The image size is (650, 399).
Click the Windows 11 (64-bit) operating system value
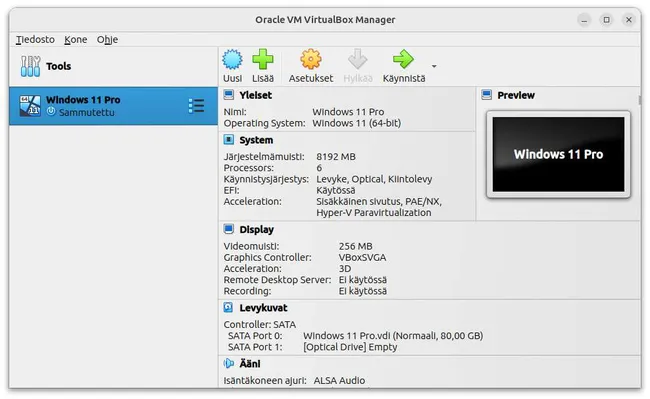tap(357, 123)
